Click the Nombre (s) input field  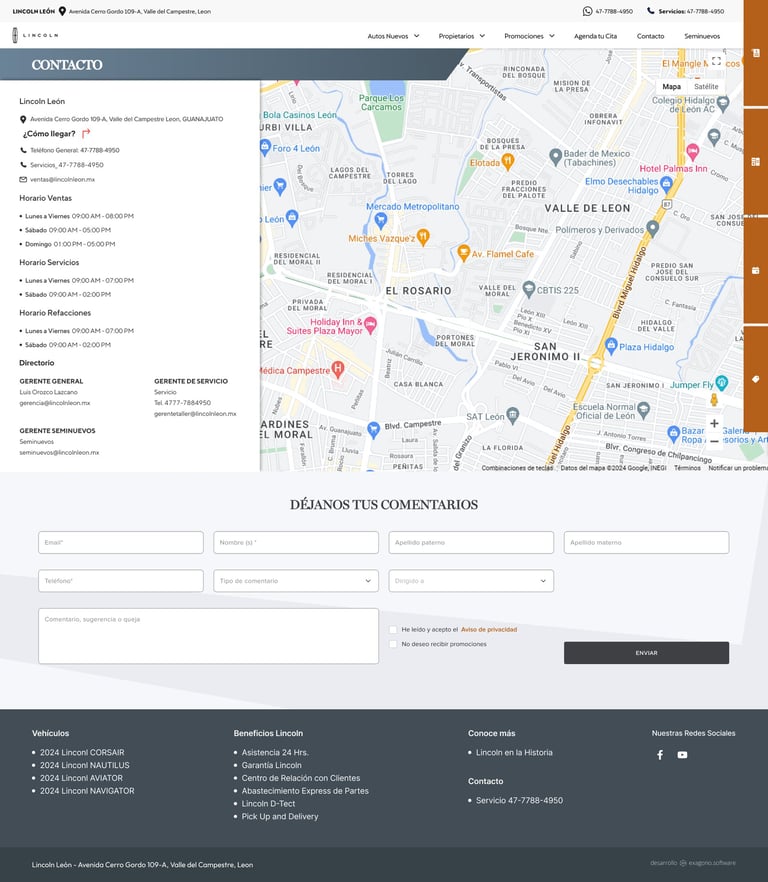(x=296, y=542)
